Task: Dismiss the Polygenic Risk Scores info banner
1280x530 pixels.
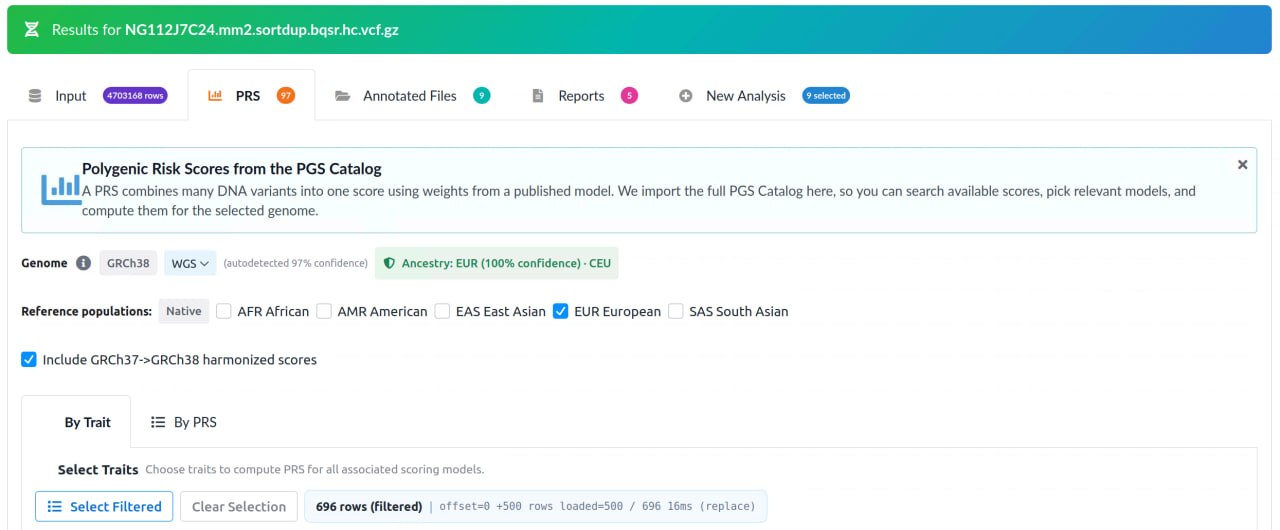Action: coord(1242,164)
